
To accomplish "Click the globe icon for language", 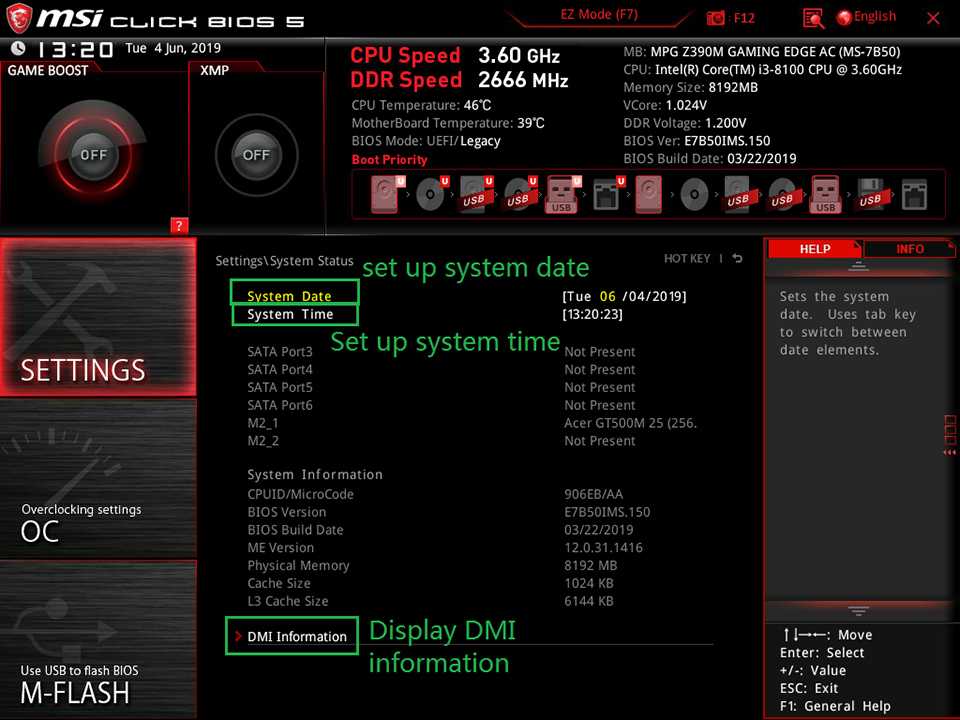I will coord(844,17).
